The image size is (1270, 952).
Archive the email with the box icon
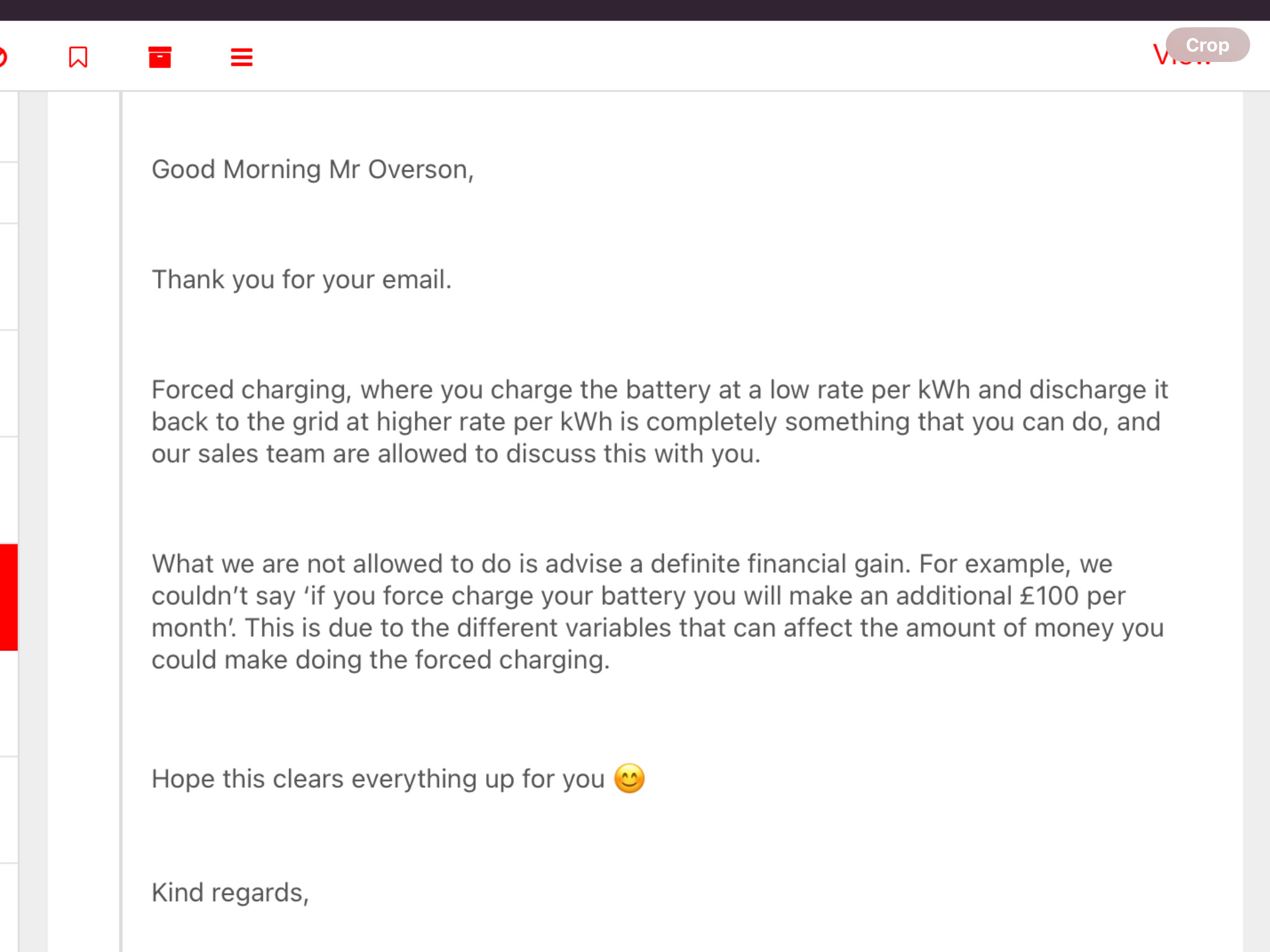point(160,57)
